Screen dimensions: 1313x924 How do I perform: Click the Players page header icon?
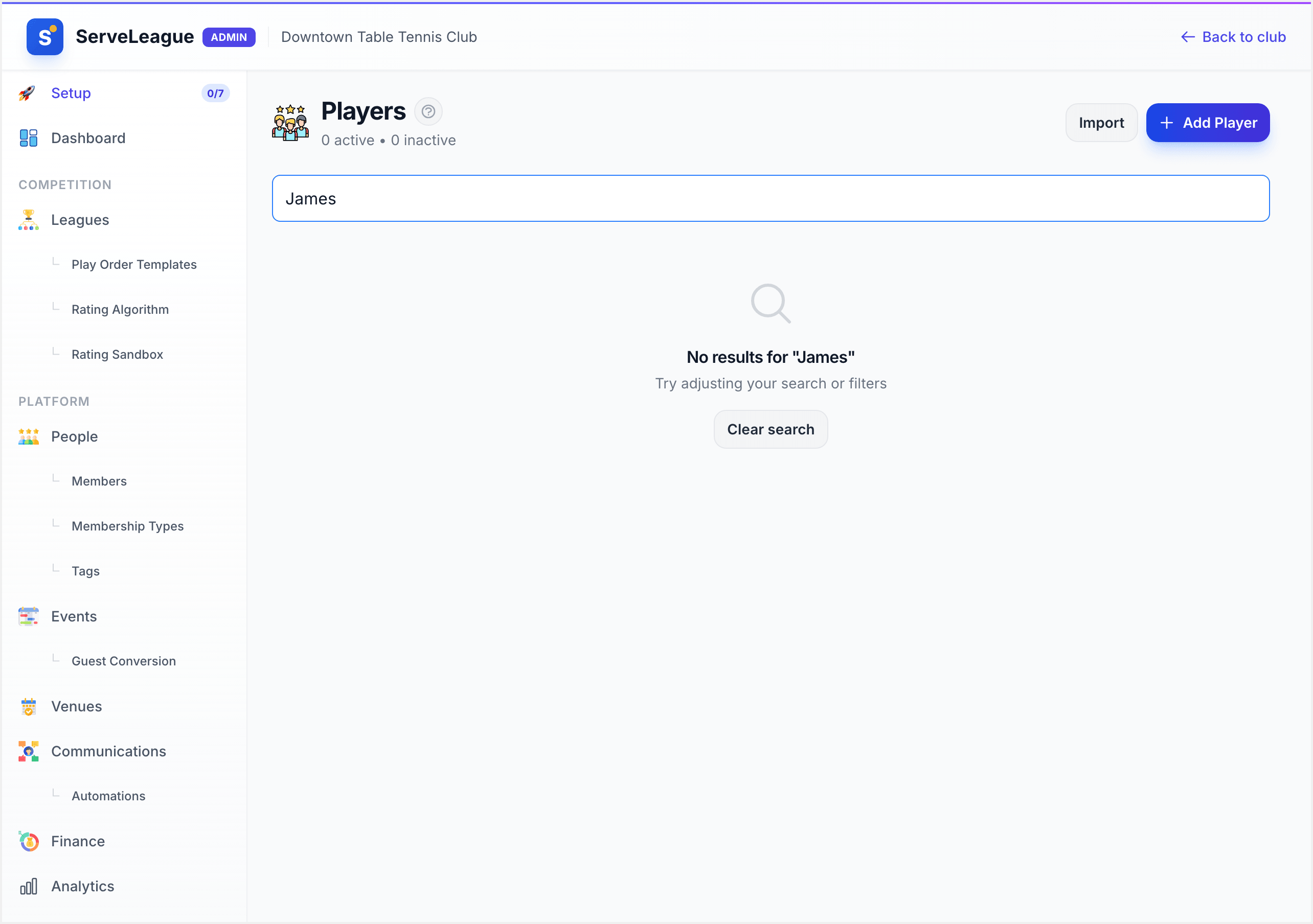[290, 122]
